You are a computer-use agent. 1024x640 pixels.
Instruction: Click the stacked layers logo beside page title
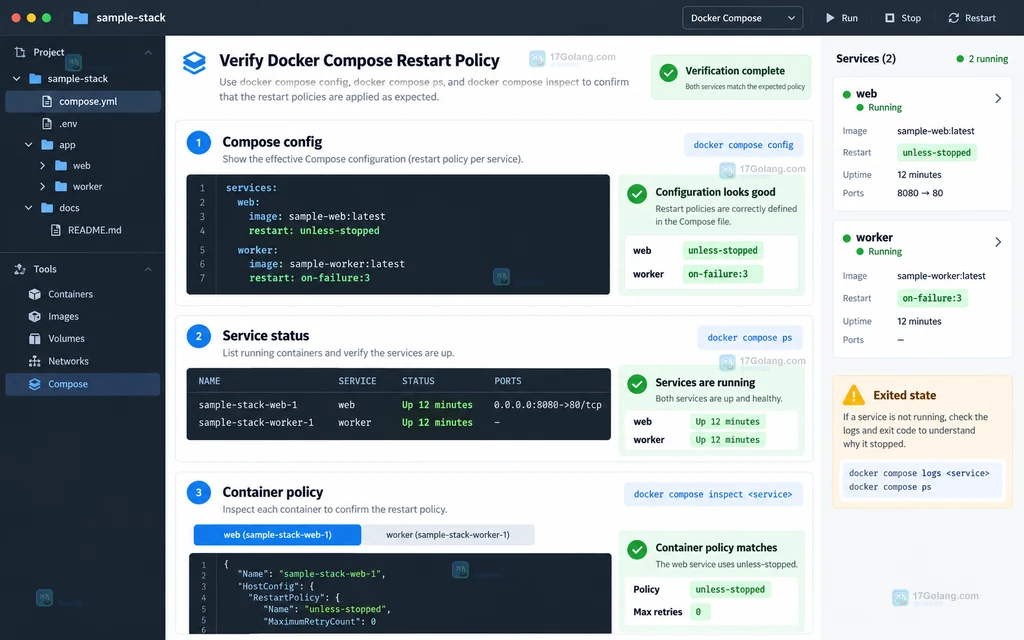pyautogui.click(x=194, y=63)
